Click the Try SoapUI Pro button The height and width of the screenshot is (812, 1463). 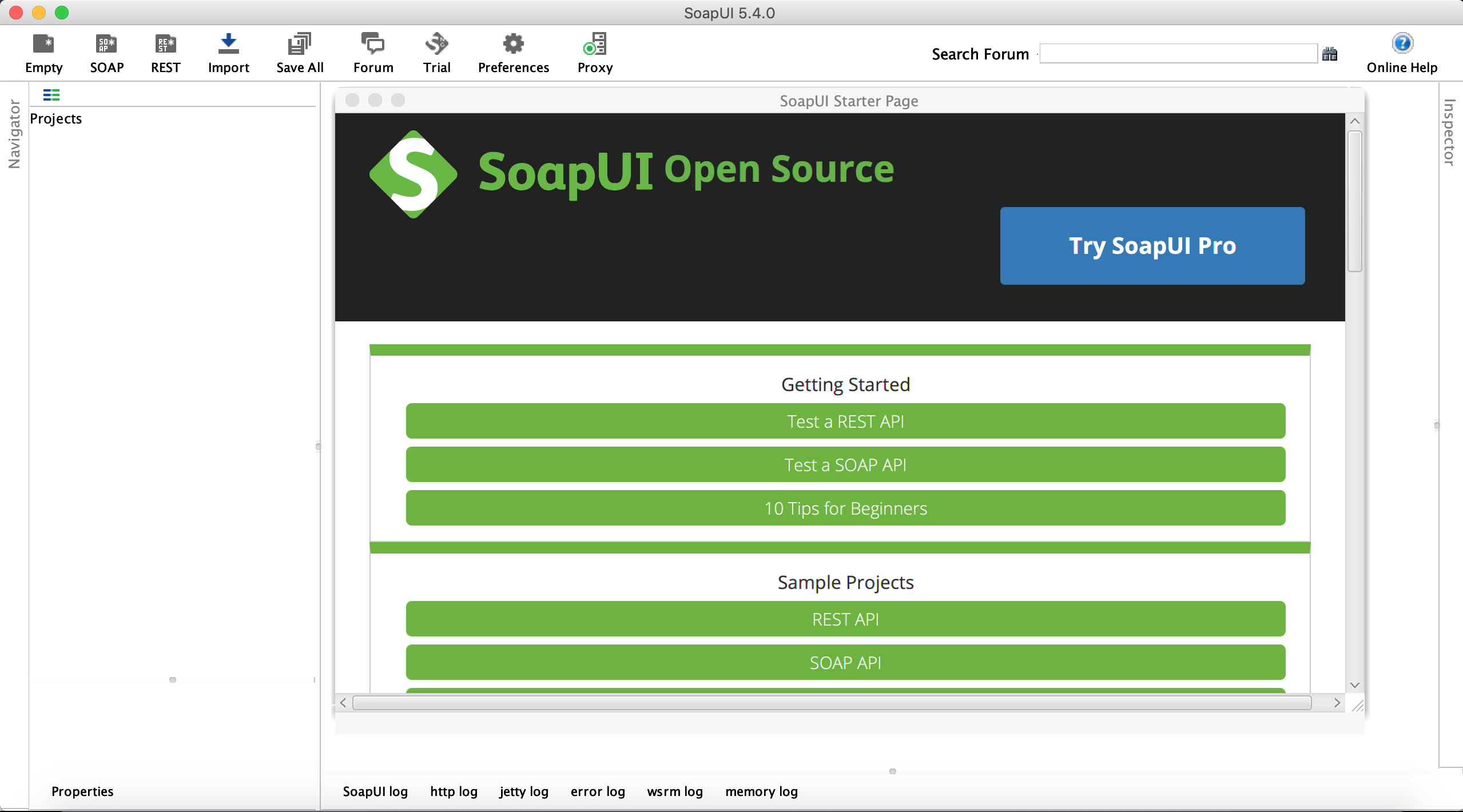[x=1152, y=246]
